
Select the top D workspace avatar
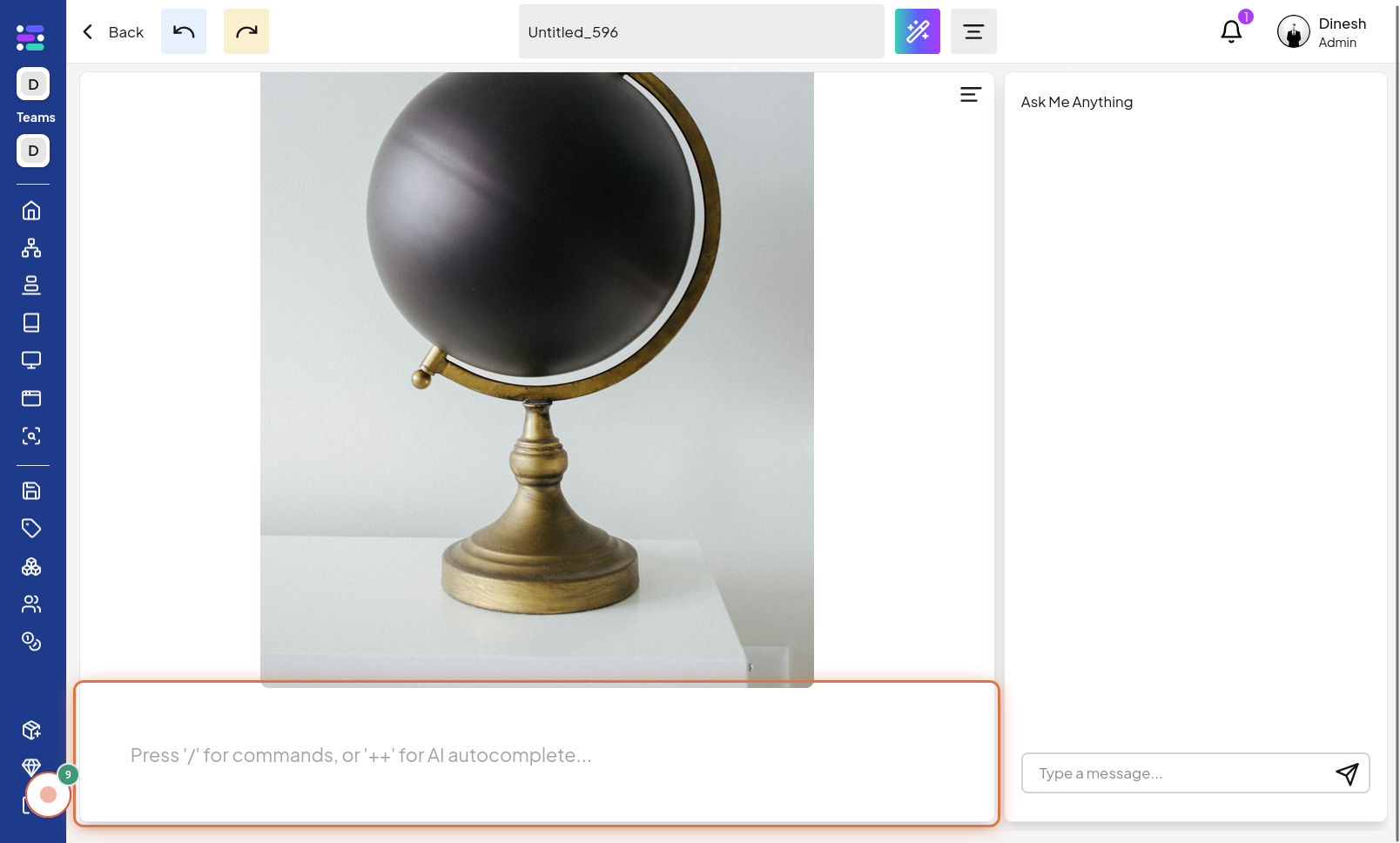pos(33,84)
